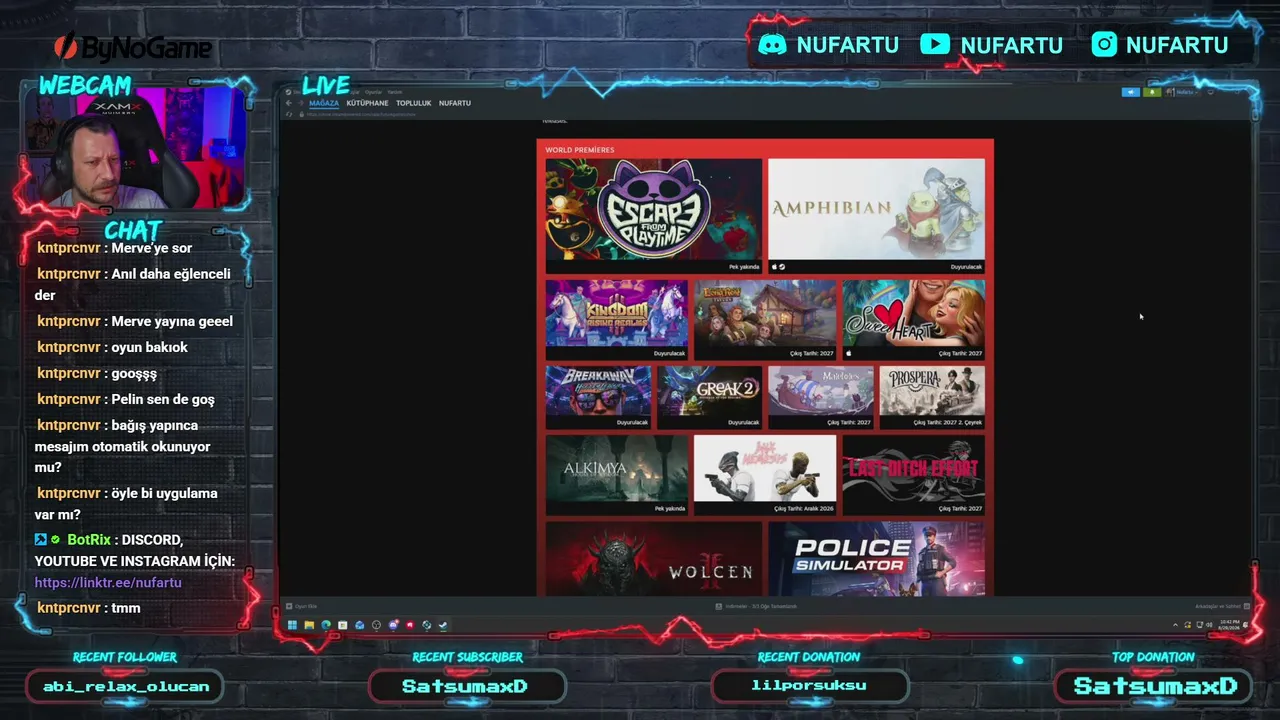Image resolution: width=1280 pixels, height=720 pixels.
Task: Open File Explorer from the taskbar
Action: tap(309, 625)
